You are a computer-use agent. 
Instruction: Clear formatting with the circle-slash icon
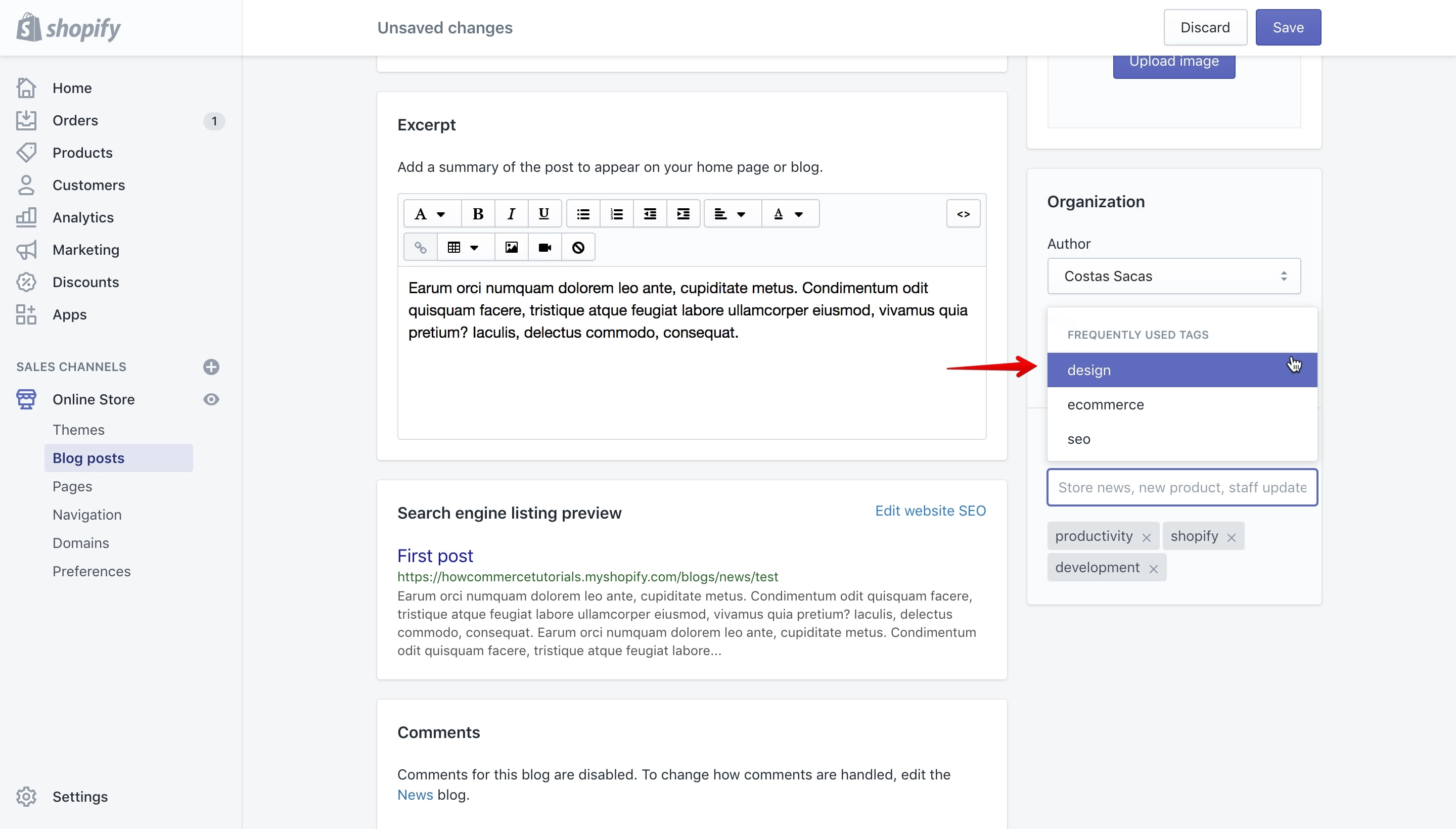(x=578, y=247)
